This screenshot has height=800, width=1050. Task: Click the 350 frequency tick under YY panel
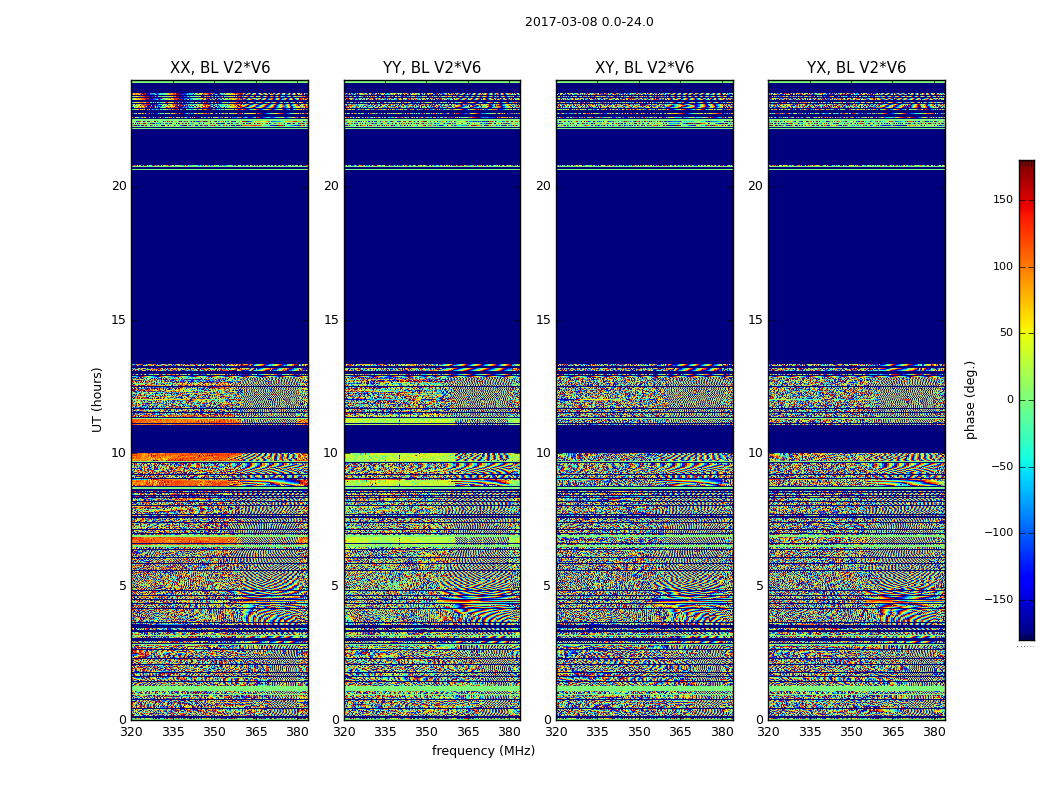427,732
